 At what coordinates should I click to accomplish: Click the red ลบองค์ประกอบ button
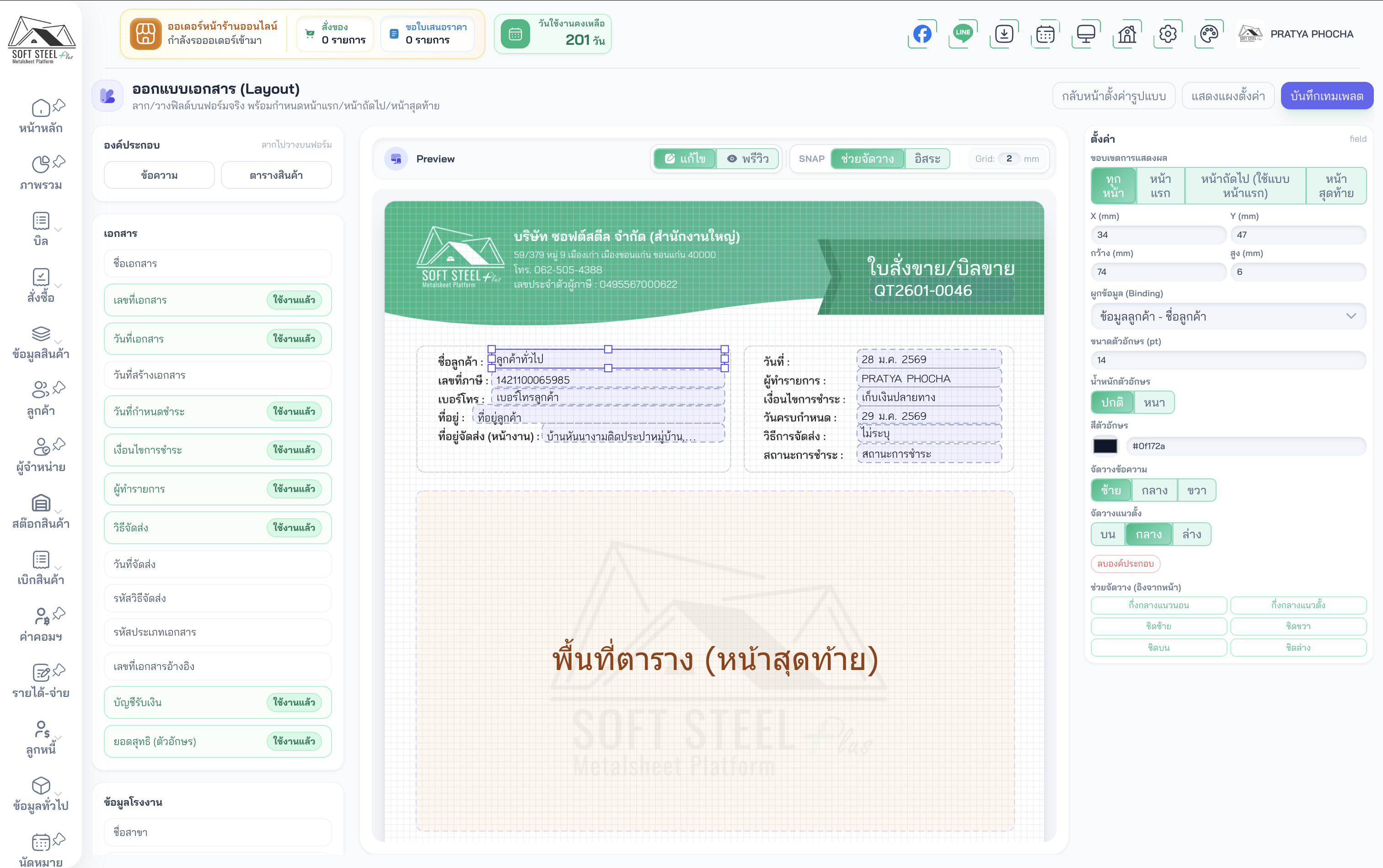tap(1125, 564)
